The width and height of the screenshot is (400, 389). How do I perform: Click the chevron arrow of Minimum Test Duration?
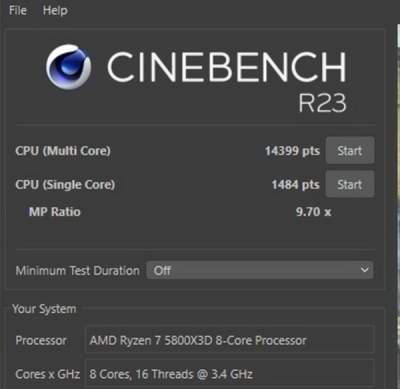365,270
